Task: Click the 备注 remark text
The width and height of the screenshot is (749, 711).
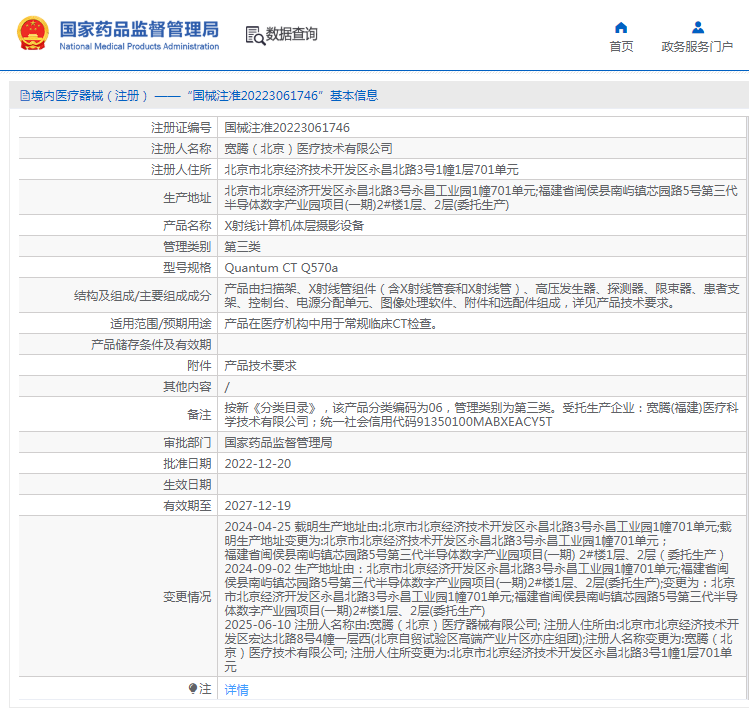Action: (482, 414)
